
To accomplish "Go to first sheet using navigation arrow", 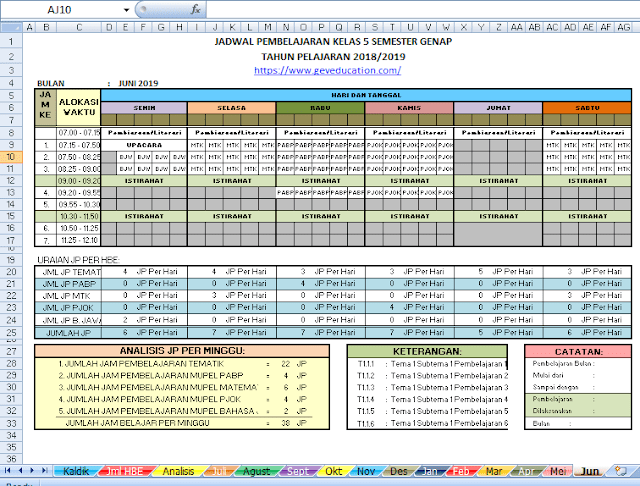I will click(7, 470).
